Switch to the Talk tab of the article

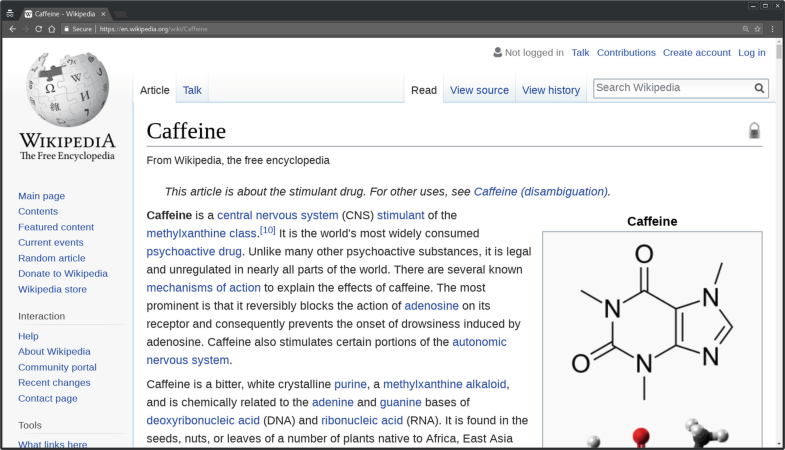[192, 90]
